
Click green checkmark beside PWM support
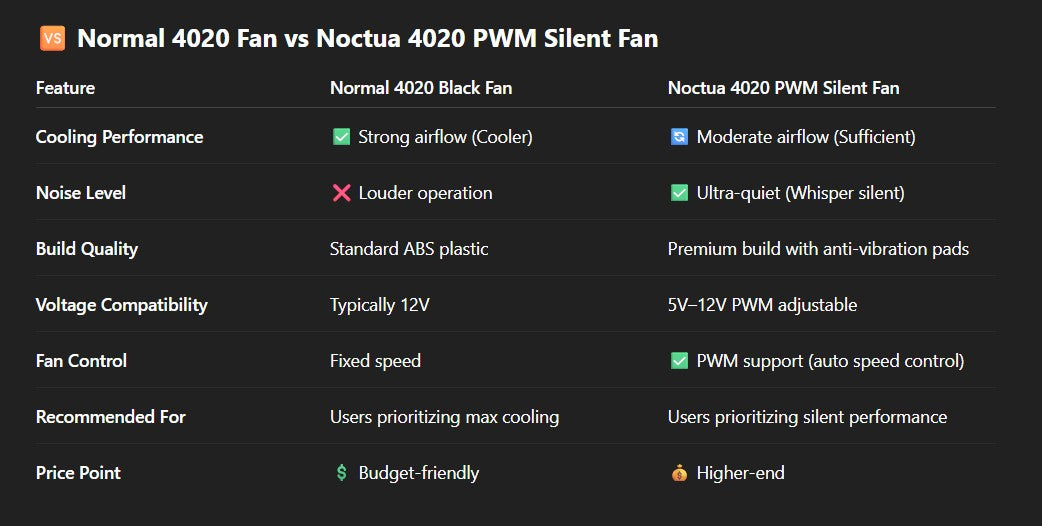point(679,361)
